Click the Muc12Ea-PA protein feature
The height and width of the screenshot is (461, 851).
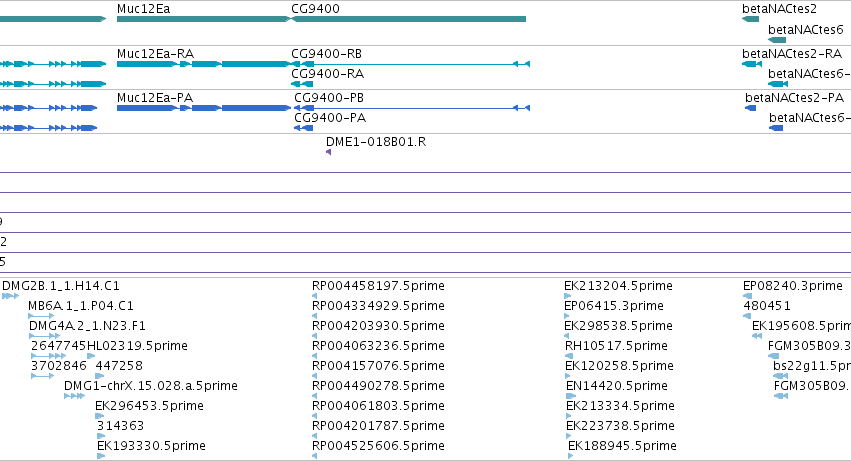coord(204,108)
